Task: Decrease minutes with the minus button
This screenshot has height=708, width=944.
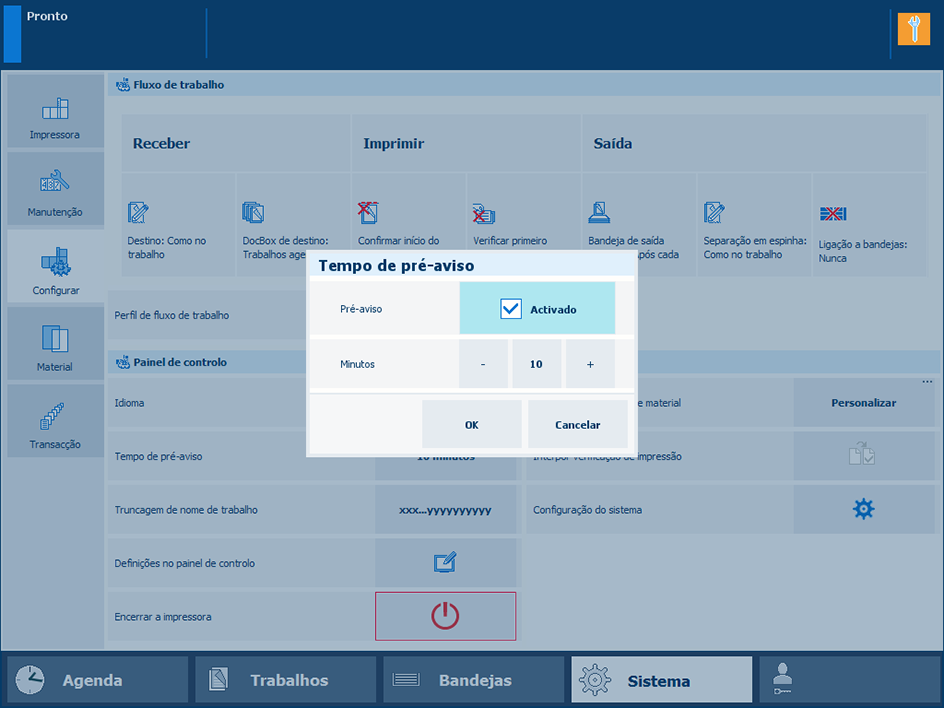Action: click(x=483, y=364)
